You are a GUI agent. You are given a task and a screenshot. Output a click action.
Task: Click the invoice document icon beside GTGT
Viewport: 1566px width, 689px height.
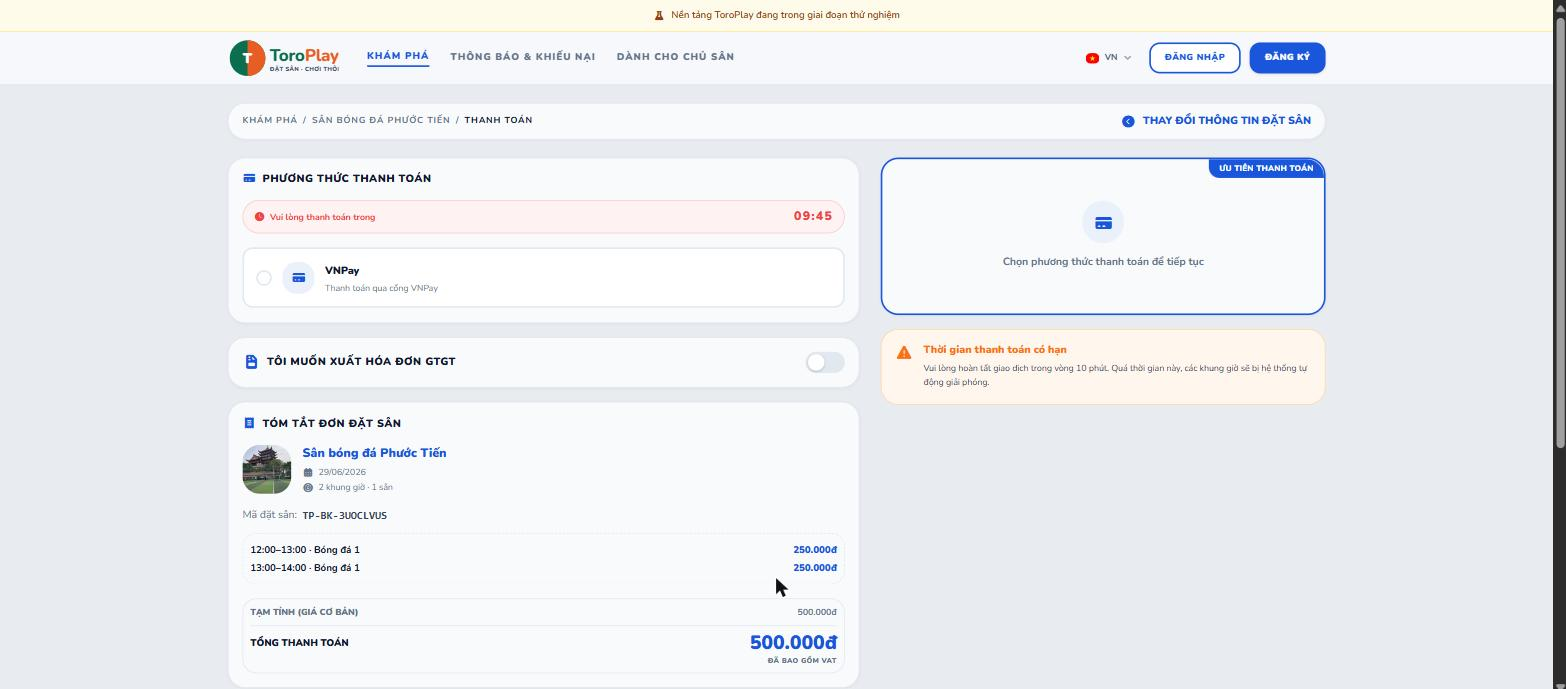coord(251,362)
